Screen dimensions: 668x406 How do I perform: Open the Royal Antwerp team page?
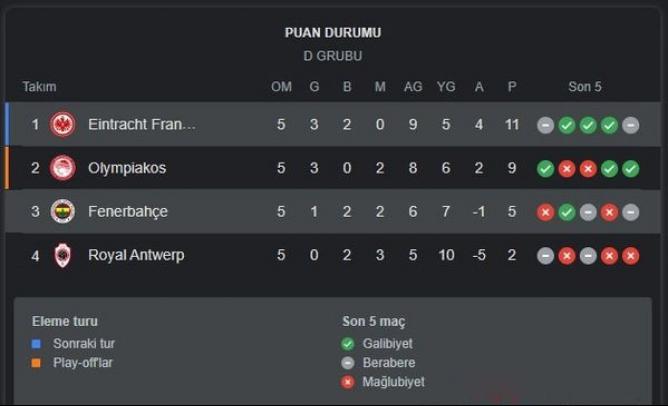click(x=136, y=255)
